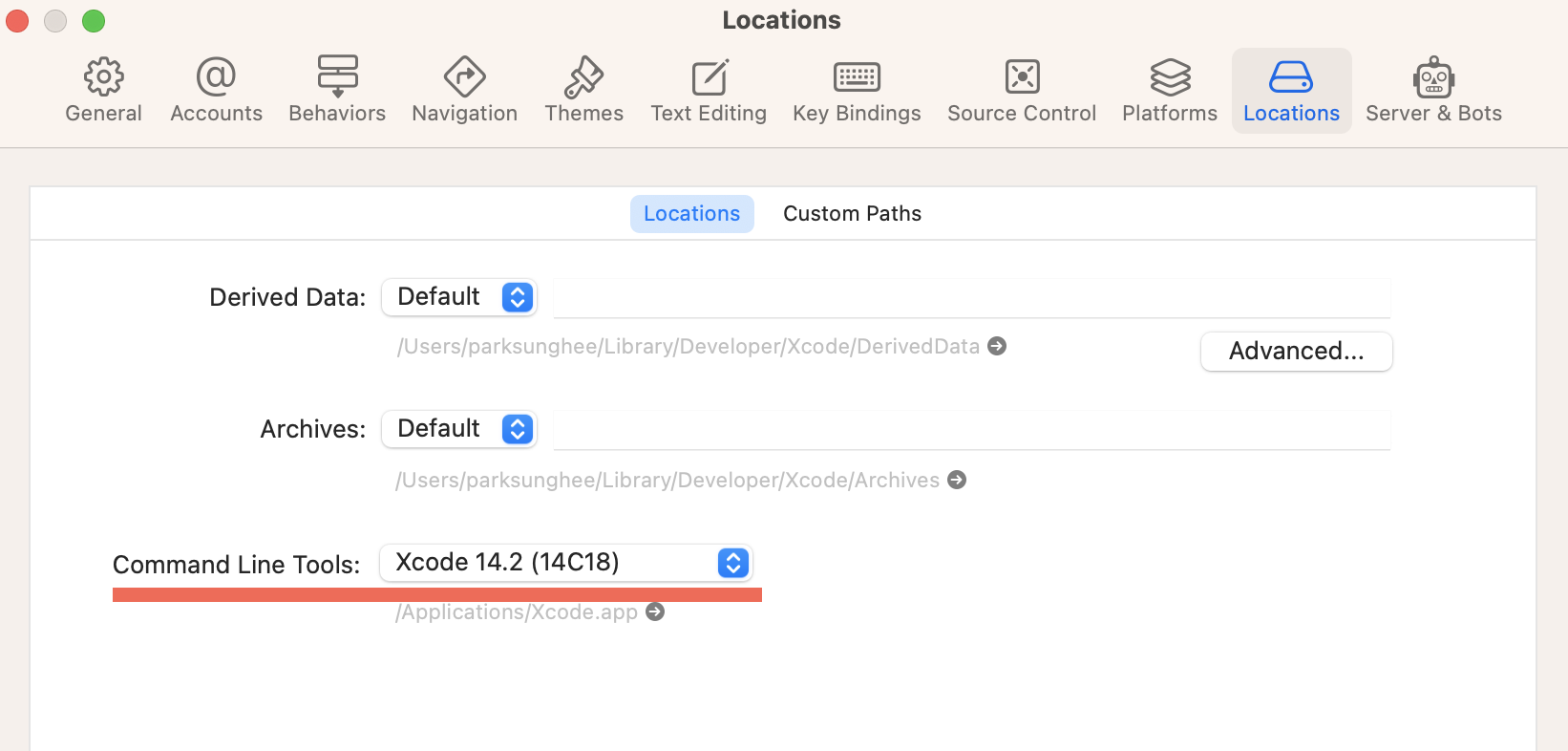Open the Command Line Tools dropdown
This screenshot has height=751, width=1568.
pos(566,563)
